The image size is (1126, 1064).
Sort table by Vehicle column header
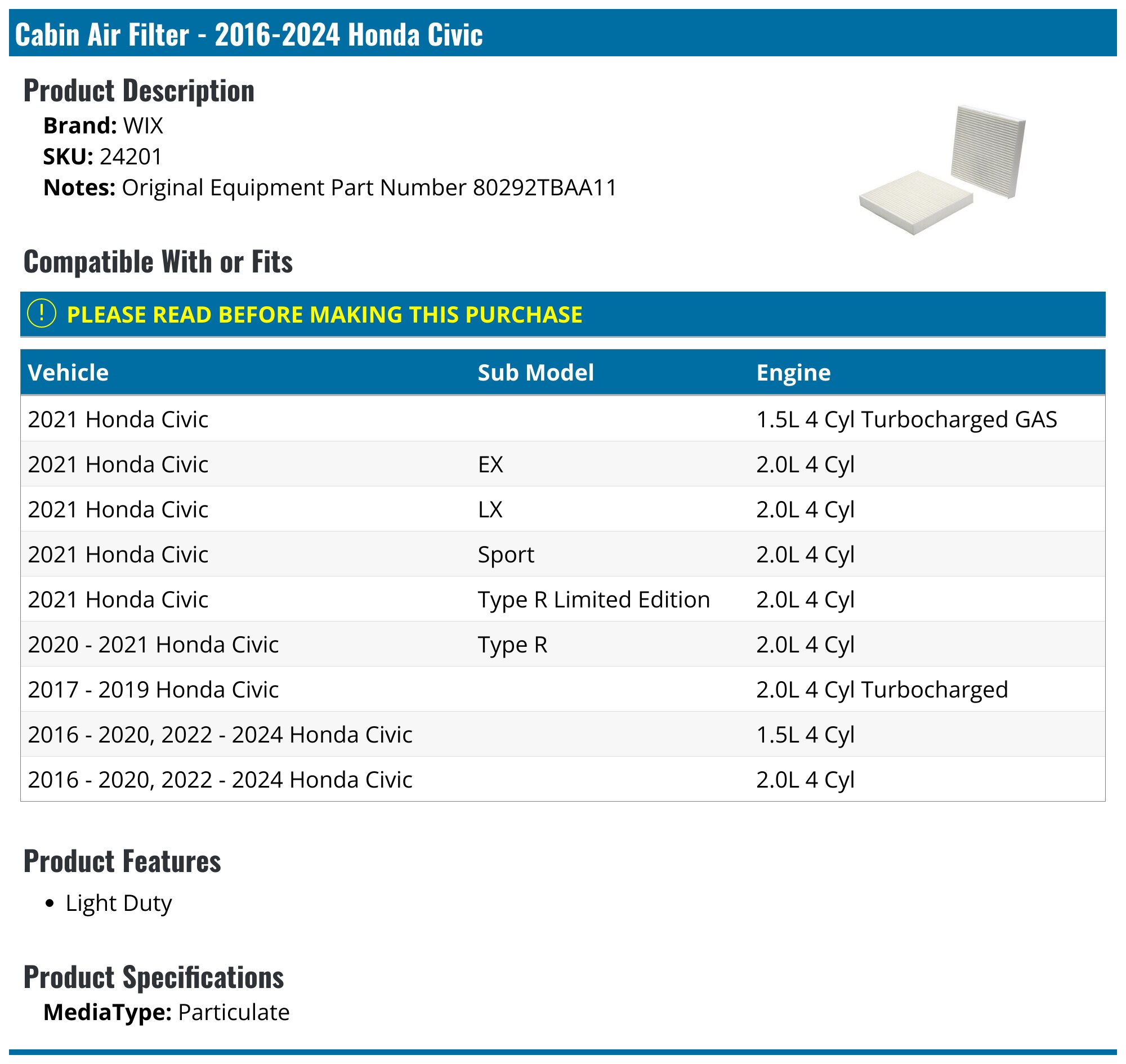point(68,373)
